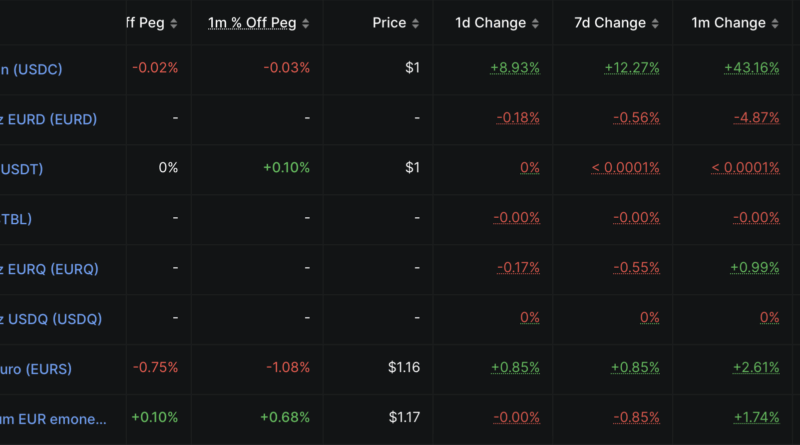Click EURS's $1.16 price cell

coord(404,368)
